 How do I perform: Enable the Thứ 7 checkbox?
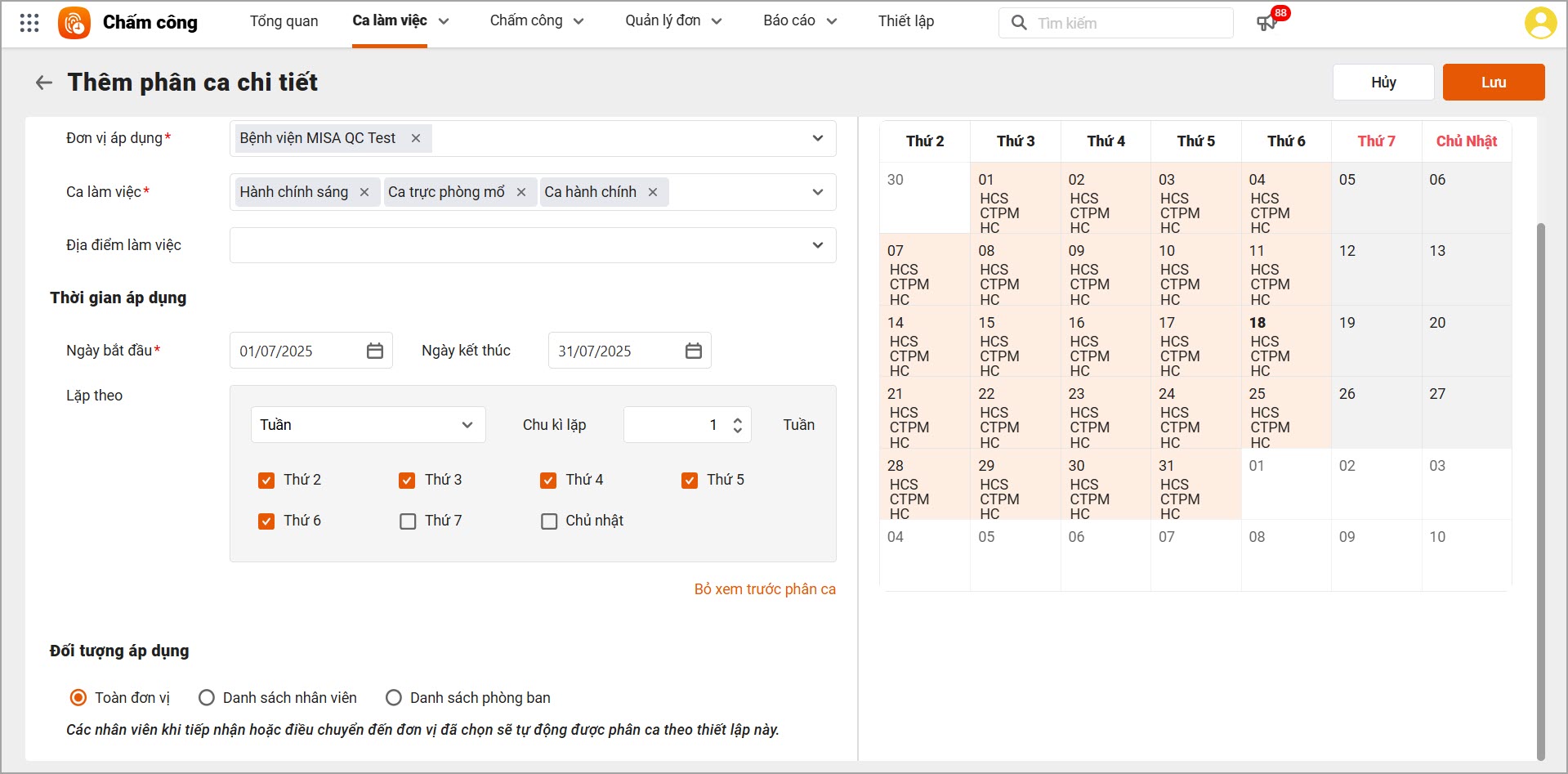click(x=408, y=521)
